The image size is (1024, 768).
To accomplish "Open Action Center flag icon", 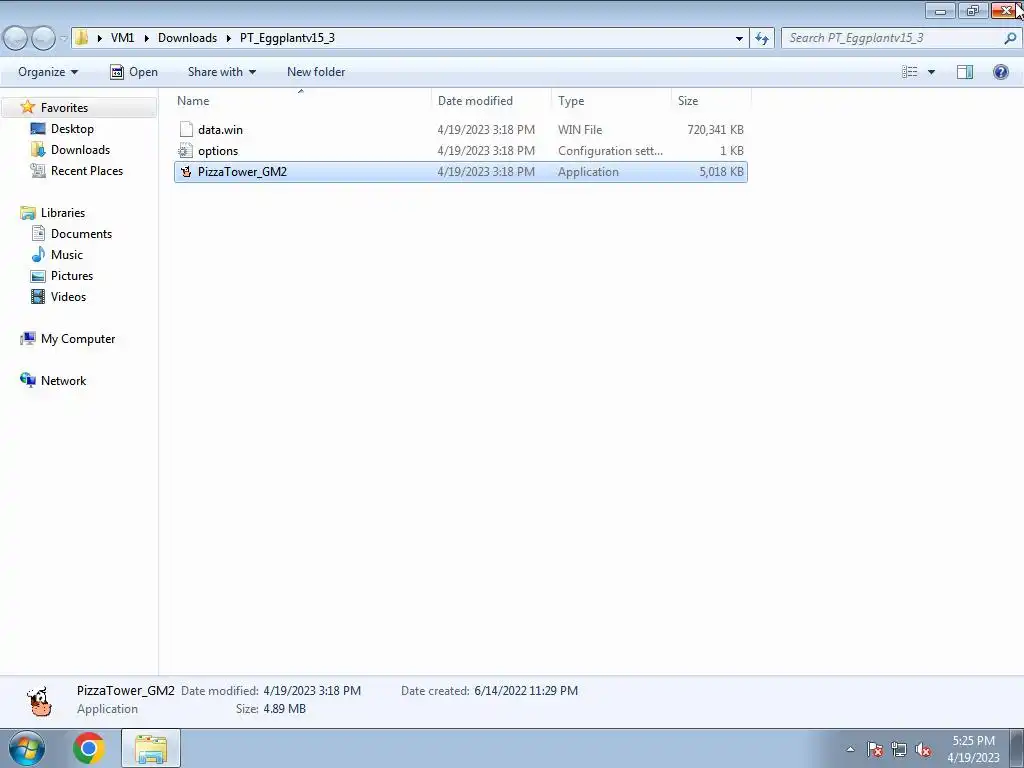I will 874,749.
